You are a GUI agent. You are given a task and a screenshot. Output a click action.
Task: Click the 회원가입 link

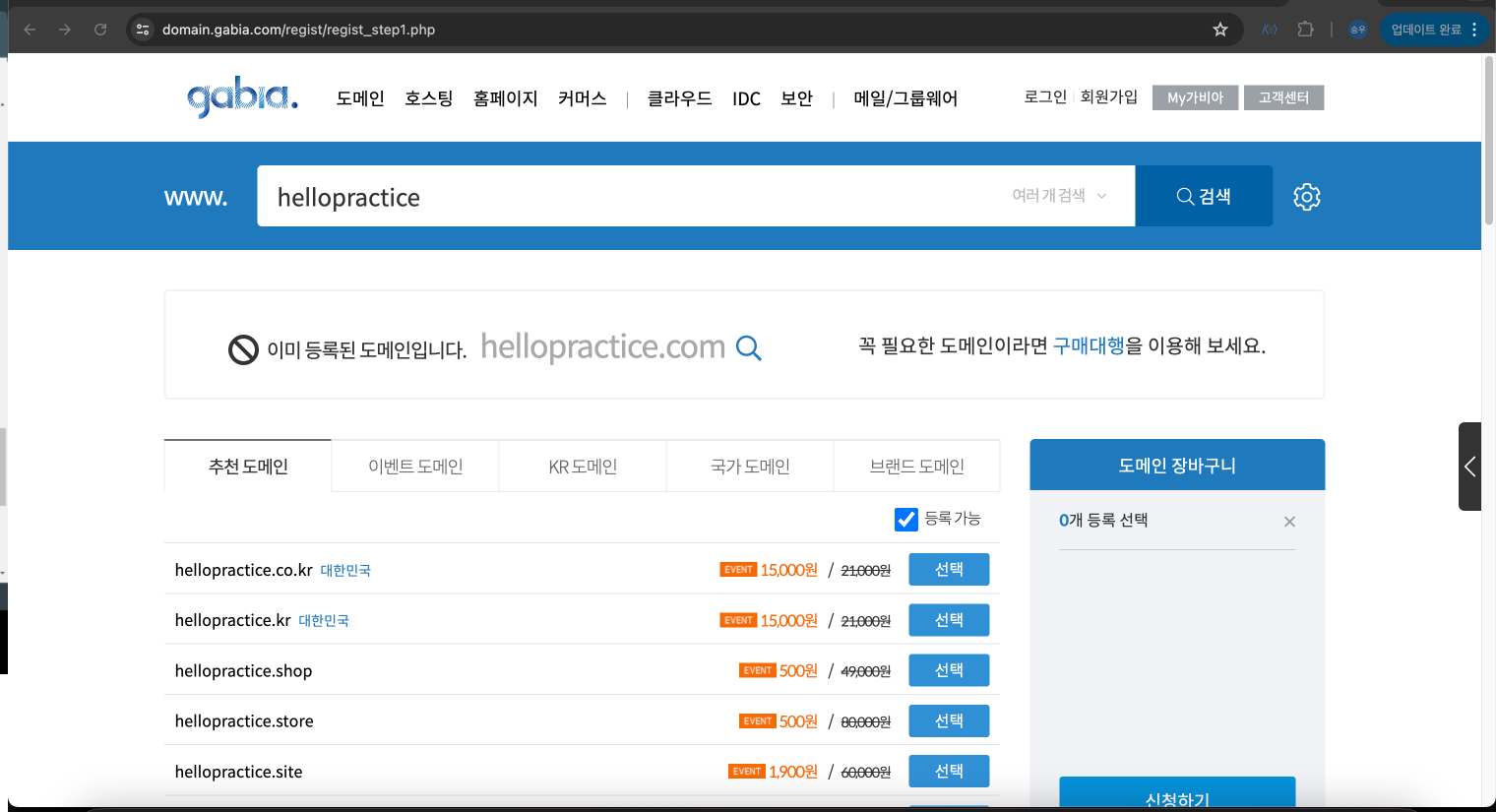(1109, 96)
